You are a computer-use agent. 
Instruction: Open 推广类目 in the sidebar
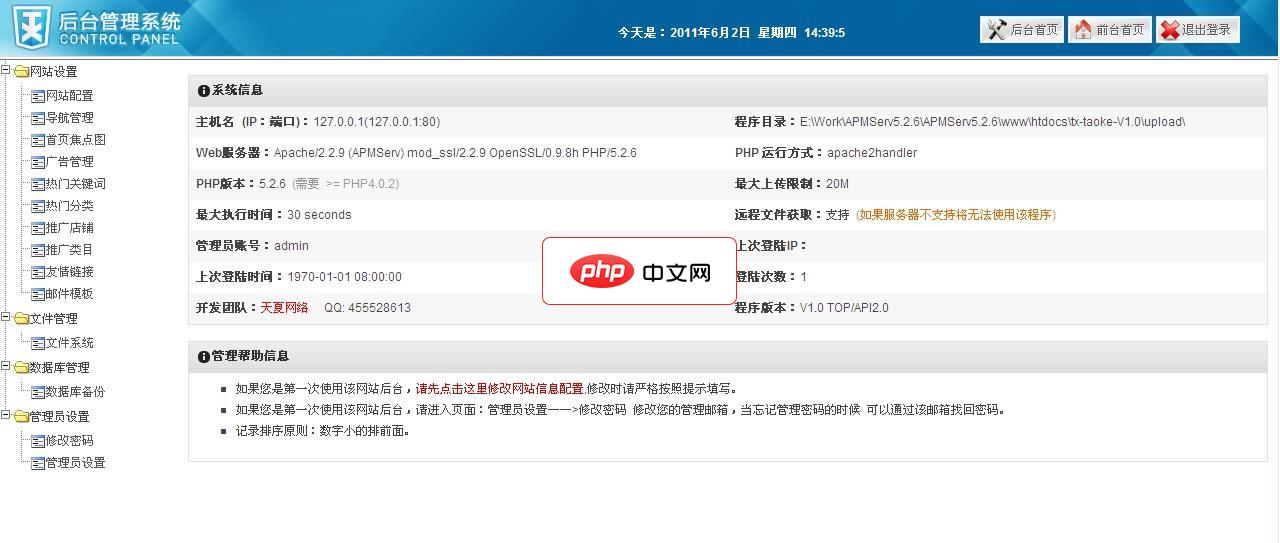[69, 250]
